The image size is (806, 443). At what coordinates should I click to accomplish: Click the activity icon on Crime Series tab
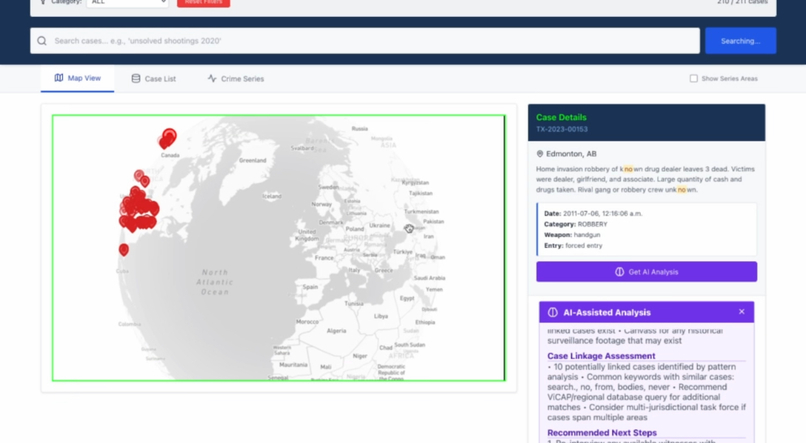coord(212,78)
